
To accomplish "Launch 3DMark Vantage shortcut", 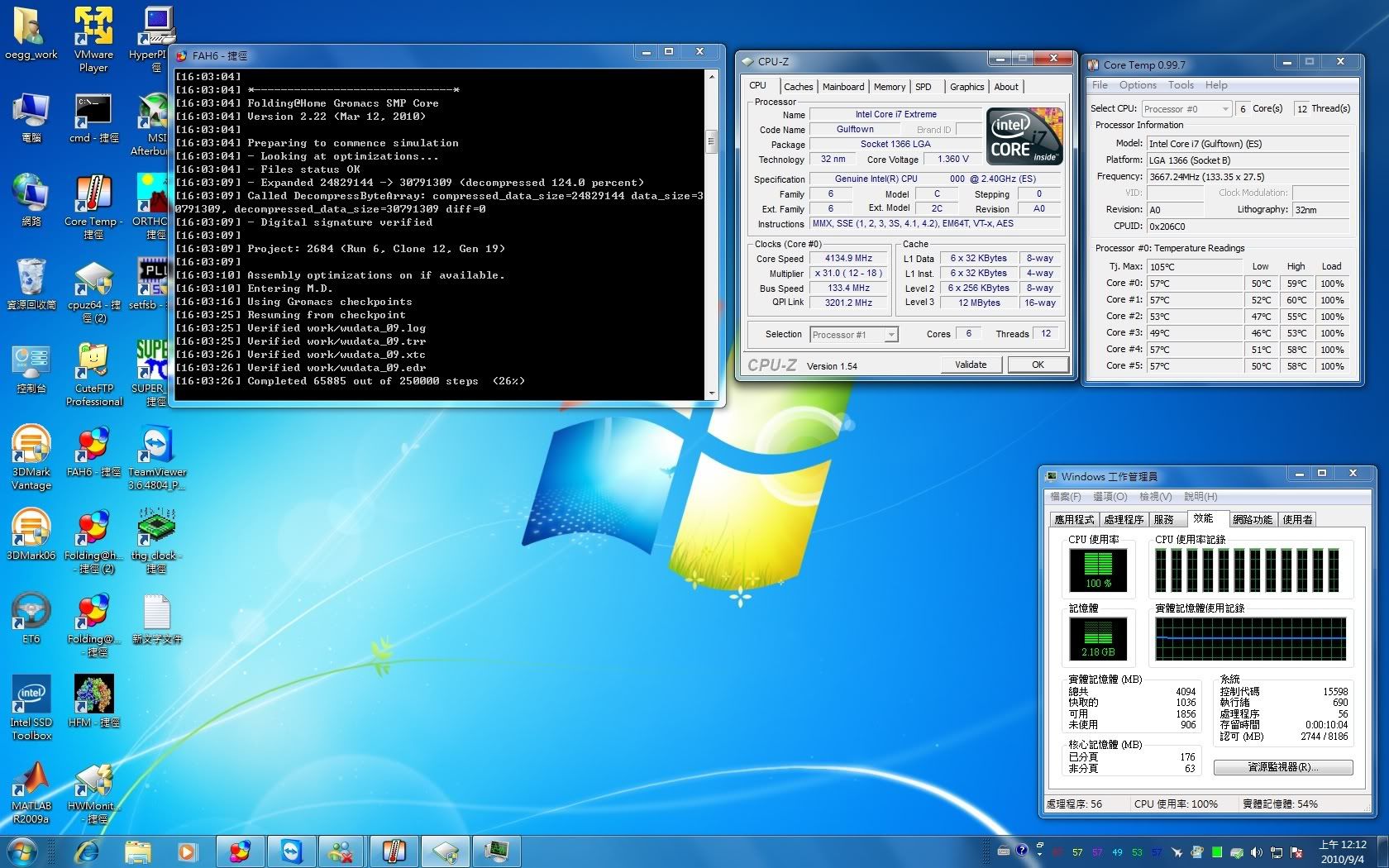I will click(x=31, y=457).
